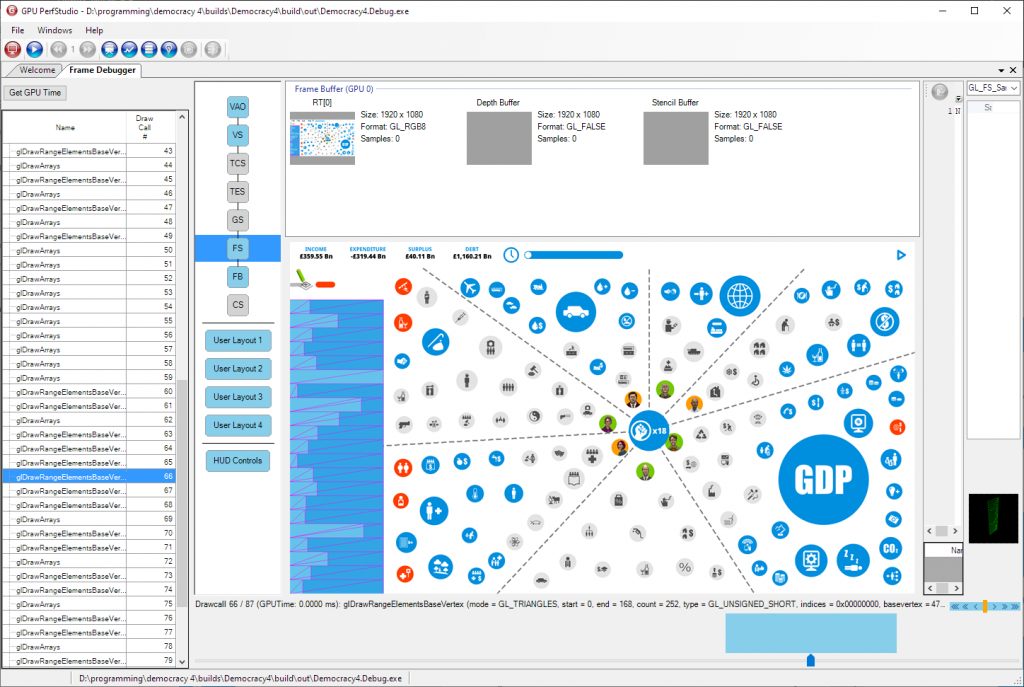Open HUD Controls
This screenshot has height=687, width=1024.
238,460
